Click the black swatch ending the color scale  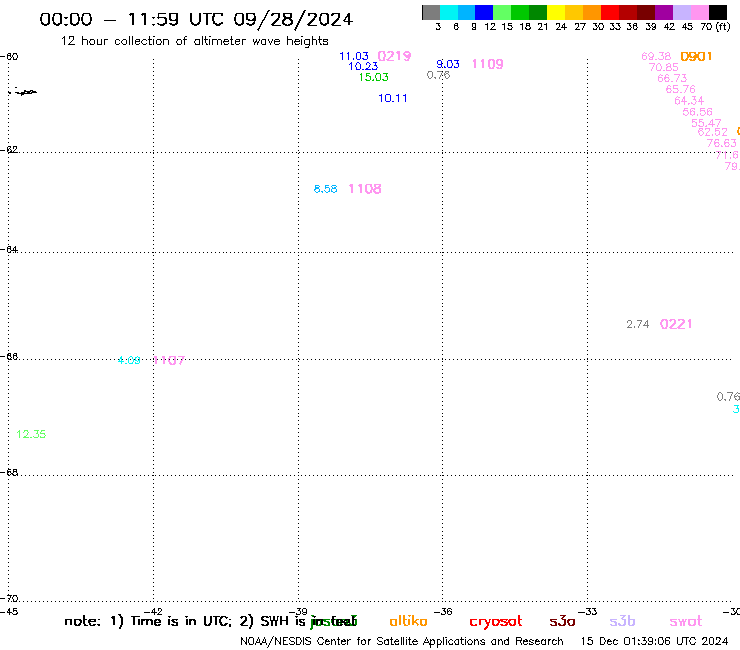pyautogui.click(x=718, y=12)
